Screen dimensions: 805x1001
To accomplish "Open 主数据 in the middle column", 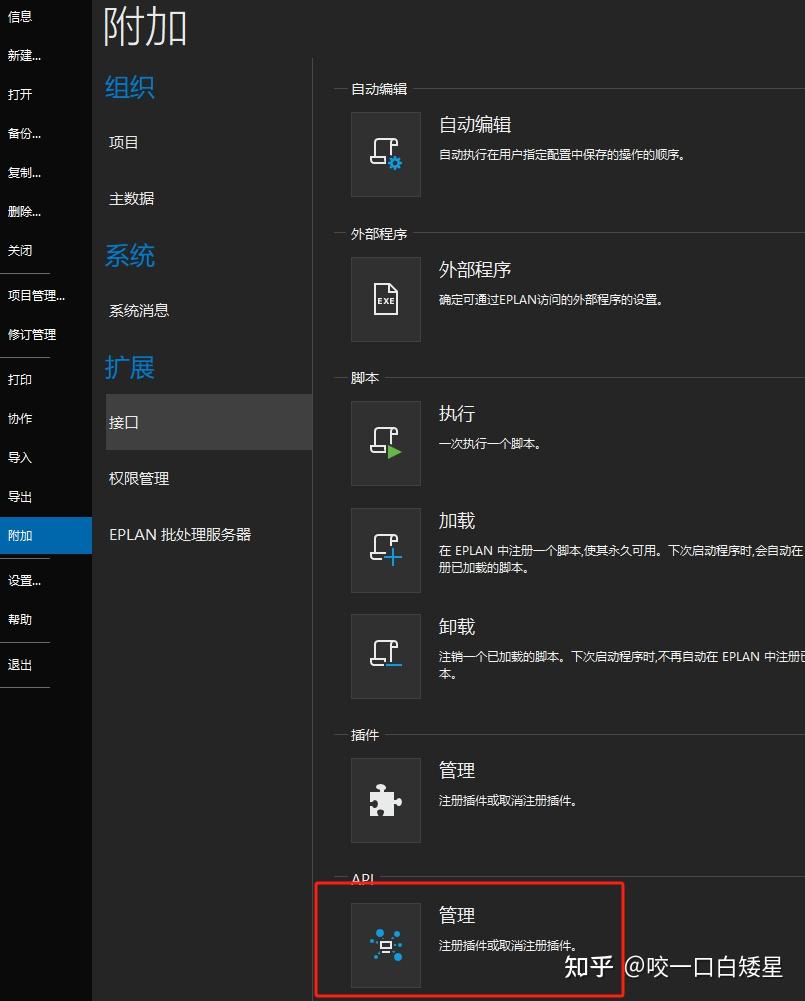I will (130, 198).
